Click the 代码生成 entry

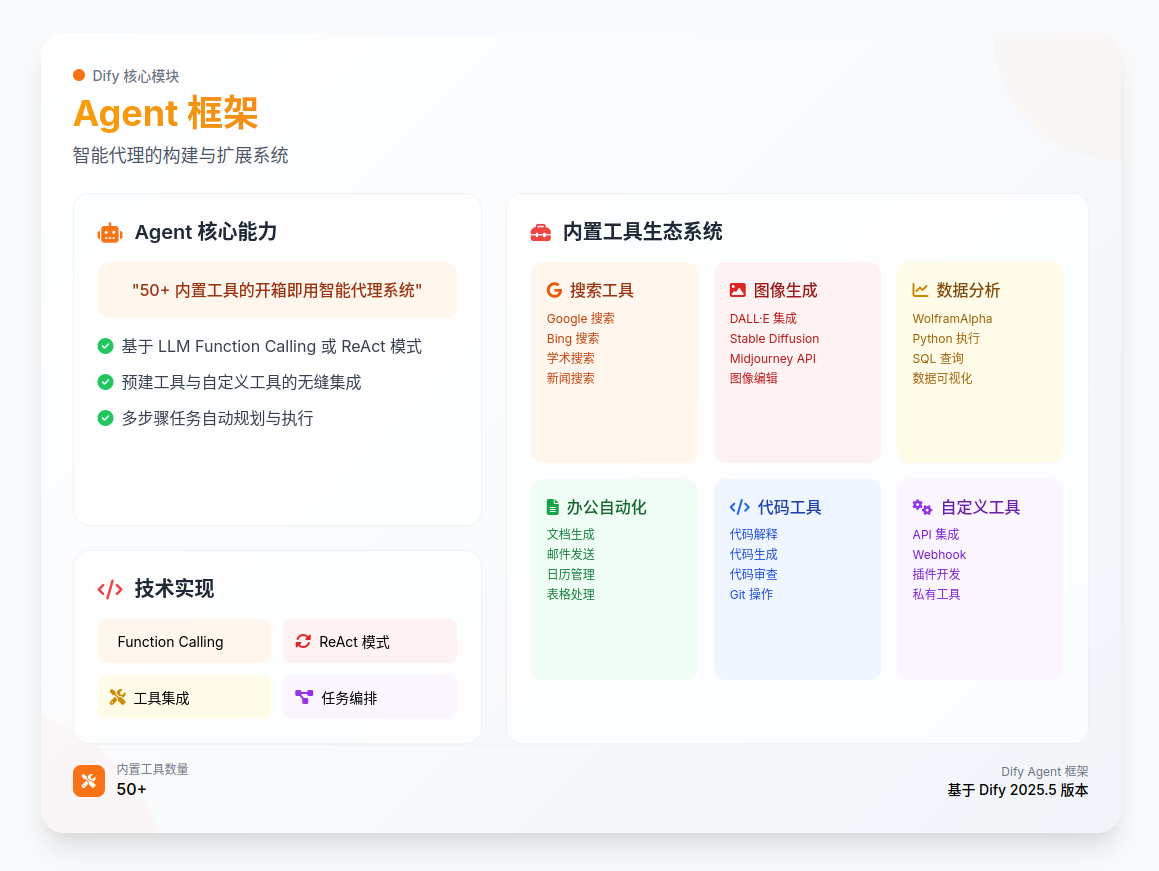coord(753,555)
